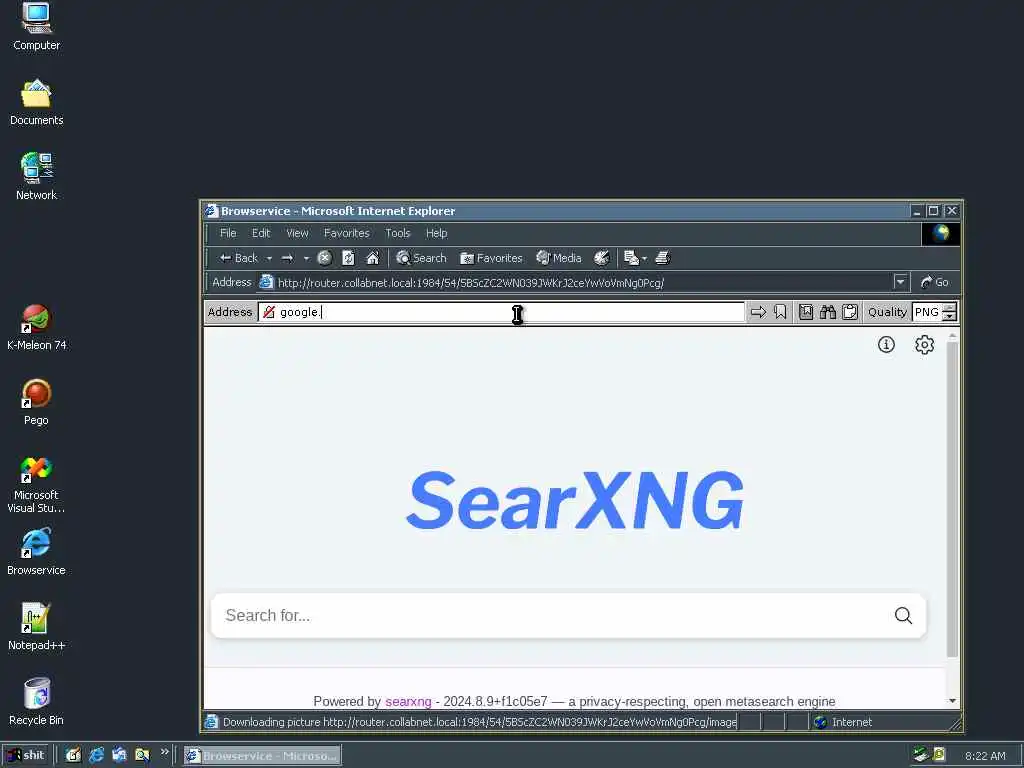Click the IE globe throbber logo
1024x768 pixels.
tap(940, 233)
